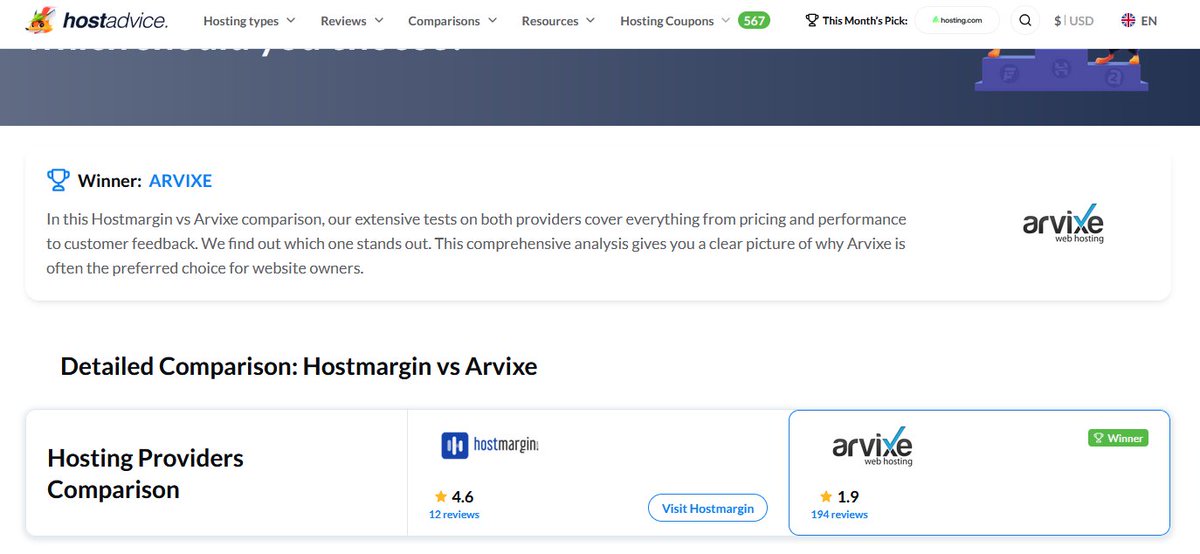Click the This Month's Pick label
This screenshot has width=1200, height=554.
865,20
